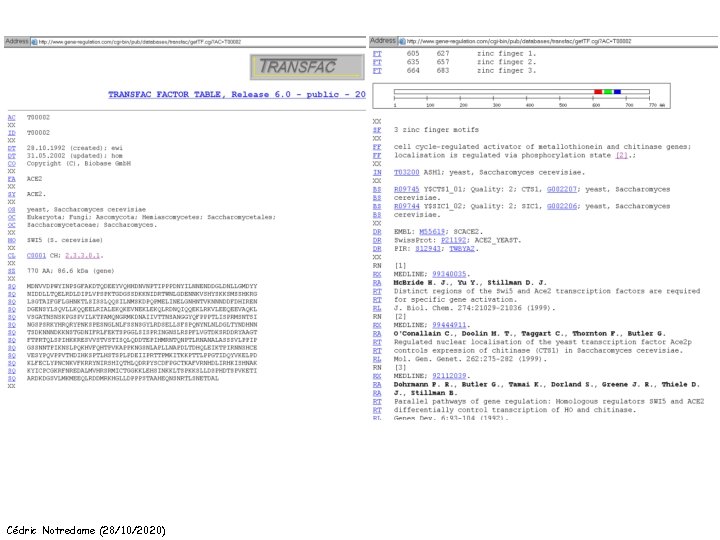The height and width of the screenshot is (540, 720).
Task: Click the OC label beside Eukaryota; Fungi
Action: pyautogui.click(x=11, y=217)
